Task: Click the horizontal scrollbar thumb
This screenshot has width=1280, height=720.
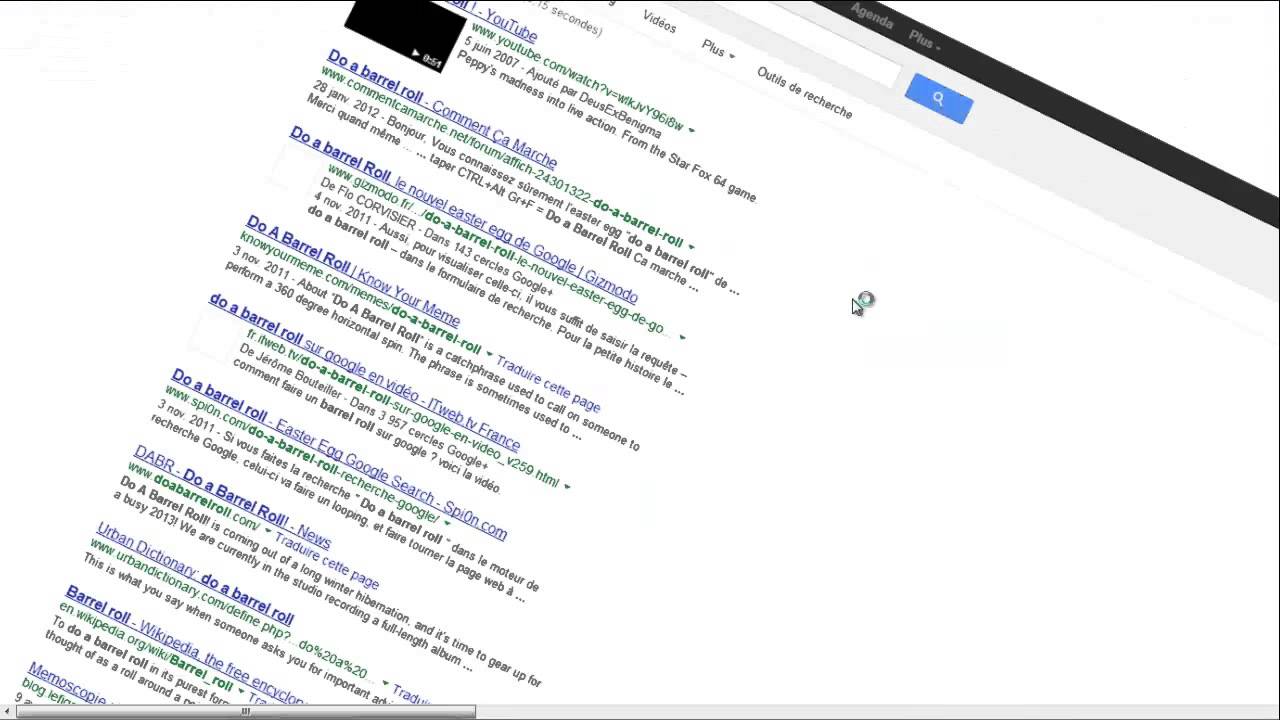Action: click(247, 712)
